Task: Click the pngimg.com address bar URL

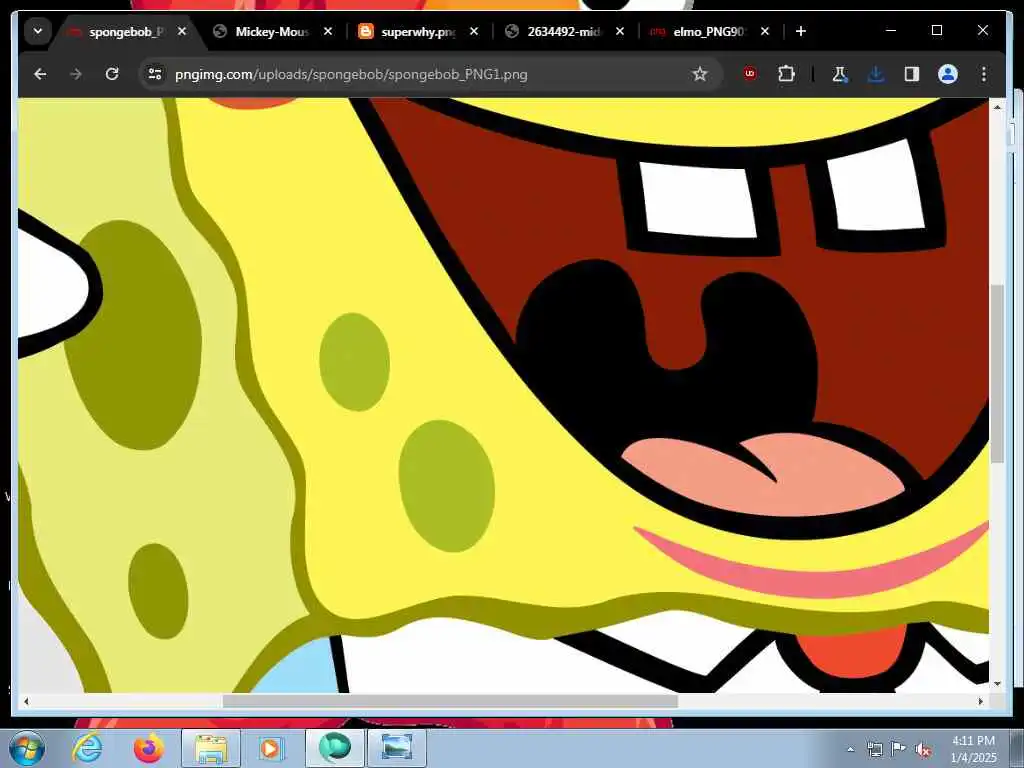Action: 351,74
